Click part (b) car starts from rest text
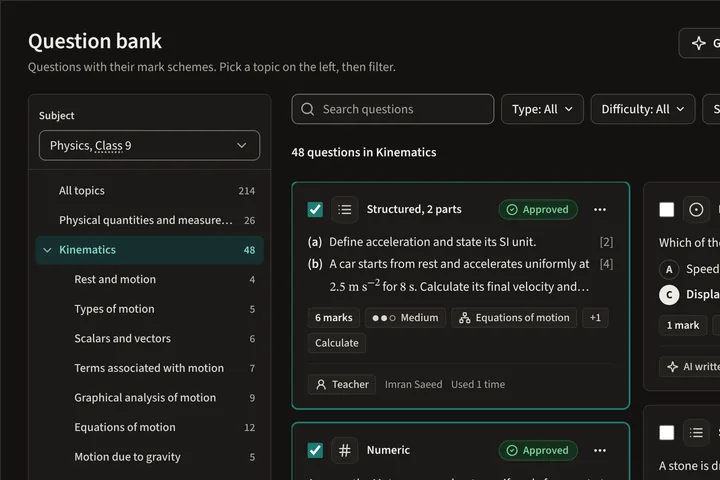 coord(459,275)
